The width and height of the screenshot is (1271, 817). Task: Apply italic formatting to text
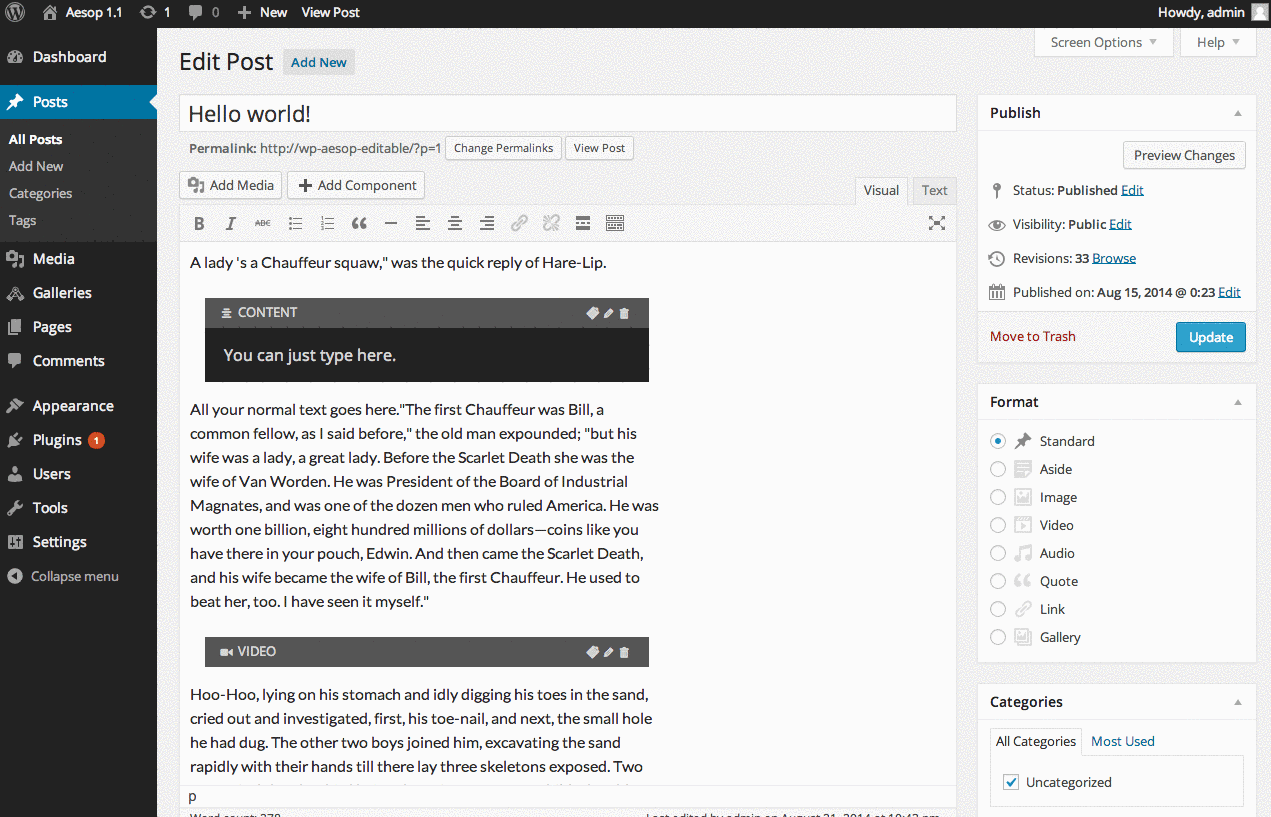tap(231, 224)
